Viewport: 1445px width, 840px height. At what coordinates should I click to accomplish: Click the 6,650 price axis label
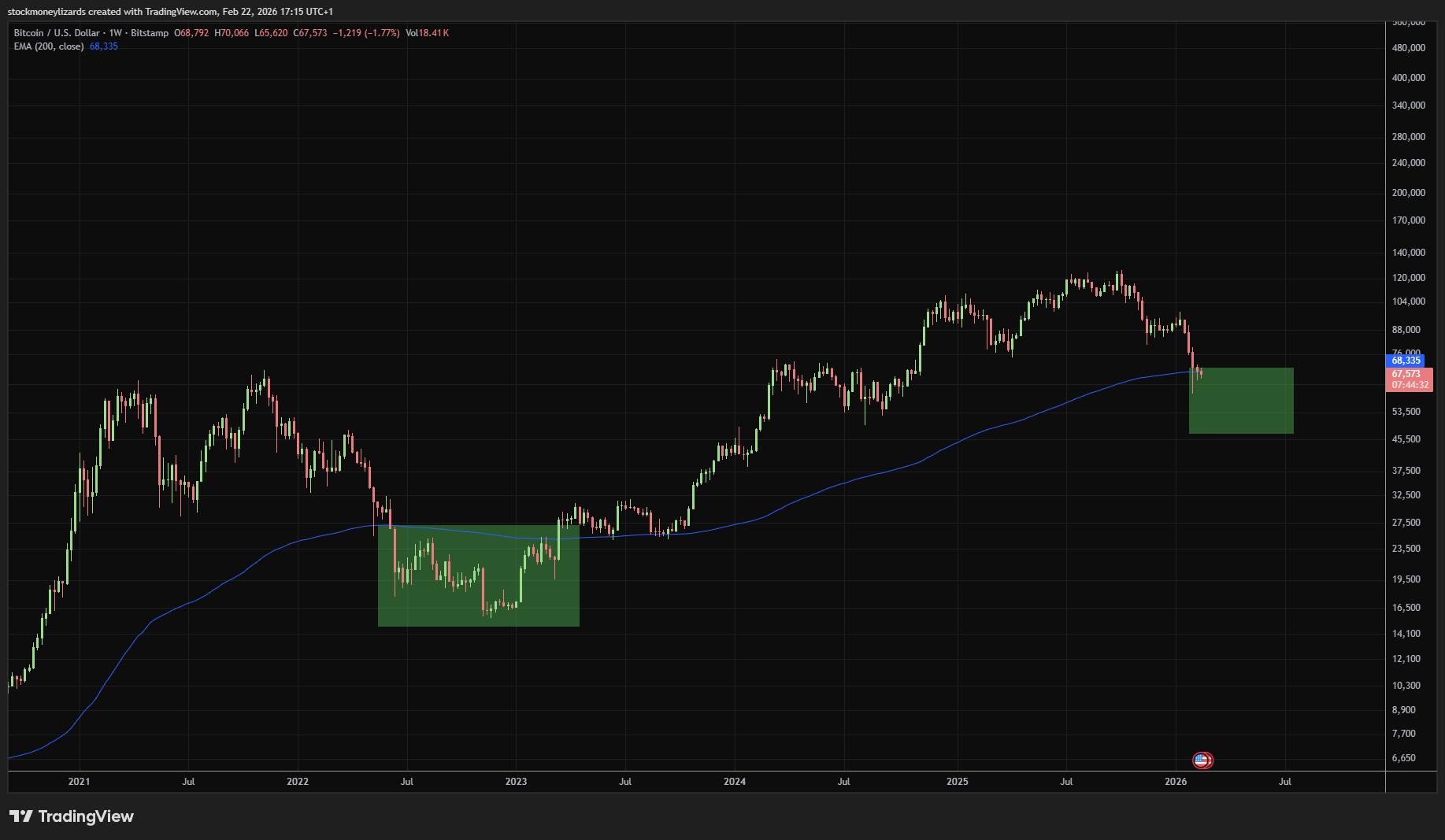click(1404, 758)
